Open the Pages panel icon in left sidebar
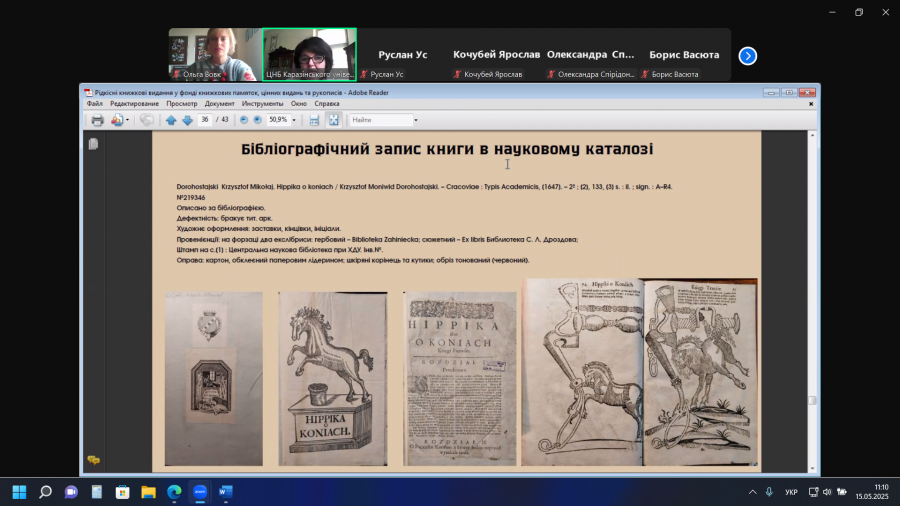The height and width of the screenshot is (506, 900). click(94, 144)
